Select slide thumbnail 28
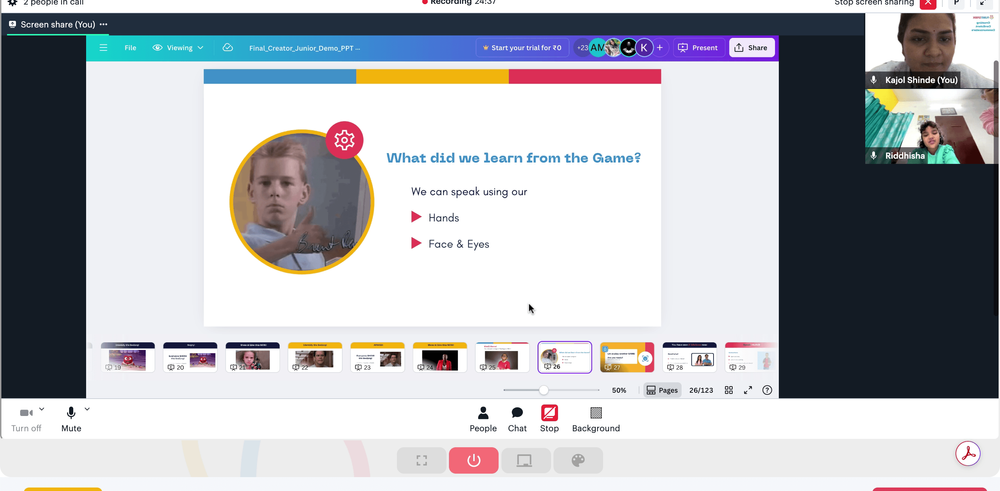Image resolution: width=1000 pixels, height=491 pixels. click(x=689, y=357)
